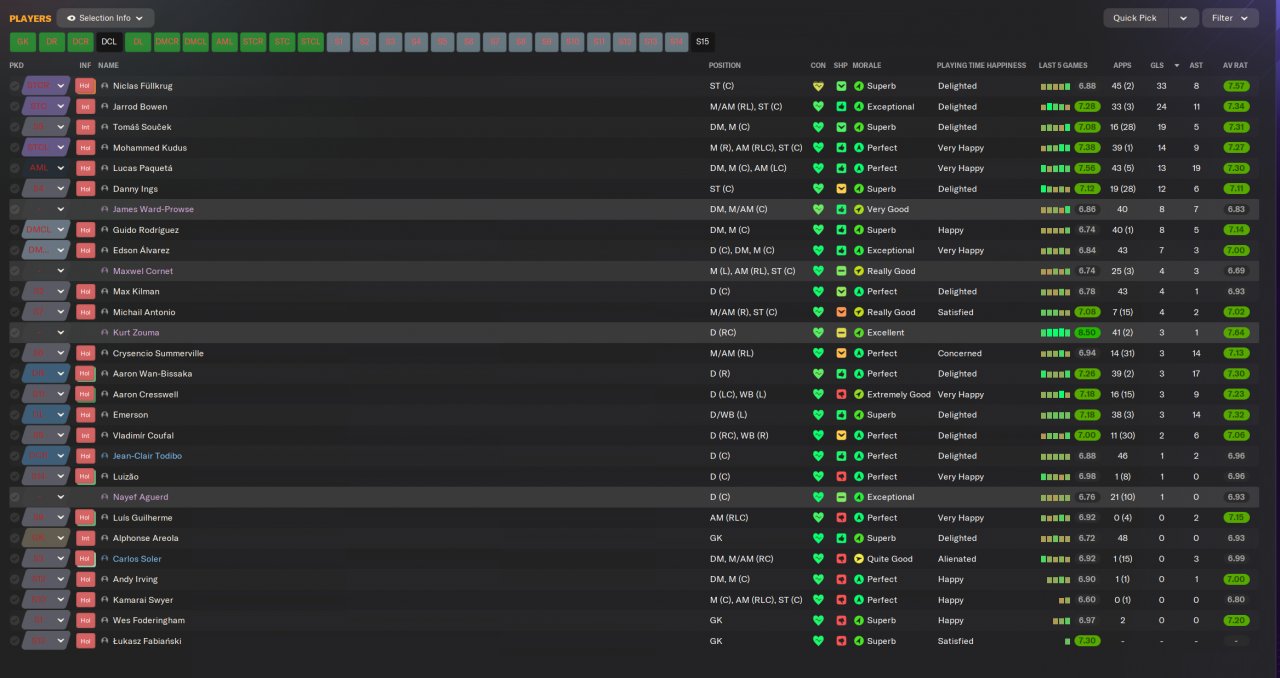The height and width of the screenshot is (678, 1280).
Task: Click Michail Antonio's Really Good morale icon
Action: coord(859,312)
